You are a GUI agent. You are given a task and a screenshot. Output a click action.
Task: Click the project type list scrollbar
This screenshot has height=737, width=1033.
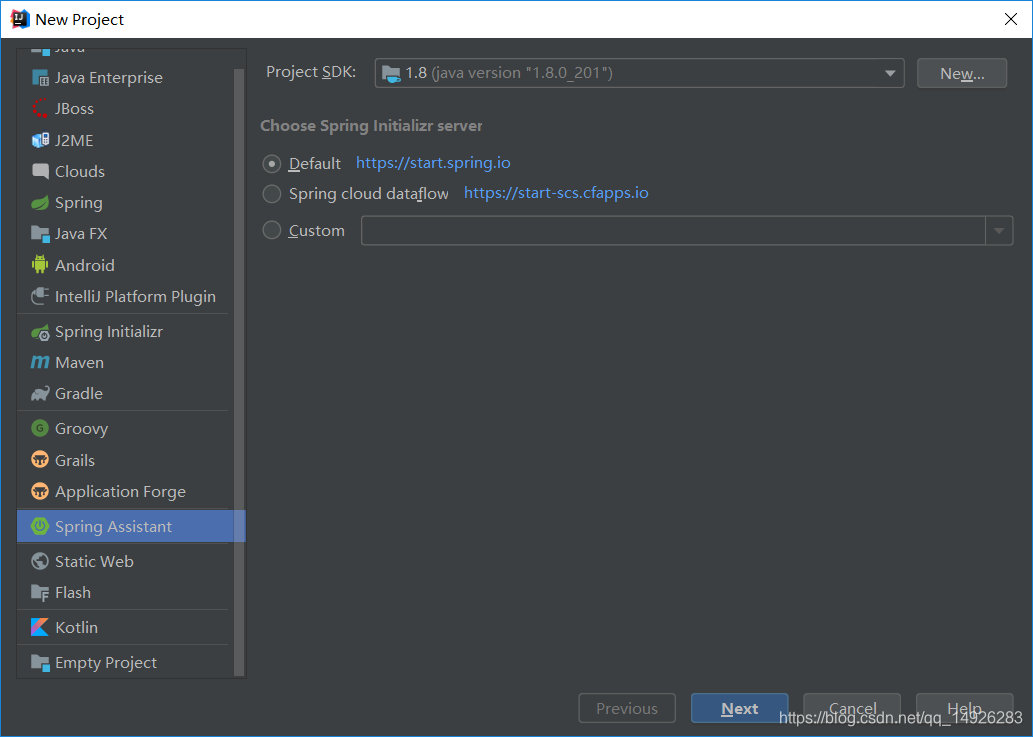coord(239,372)
